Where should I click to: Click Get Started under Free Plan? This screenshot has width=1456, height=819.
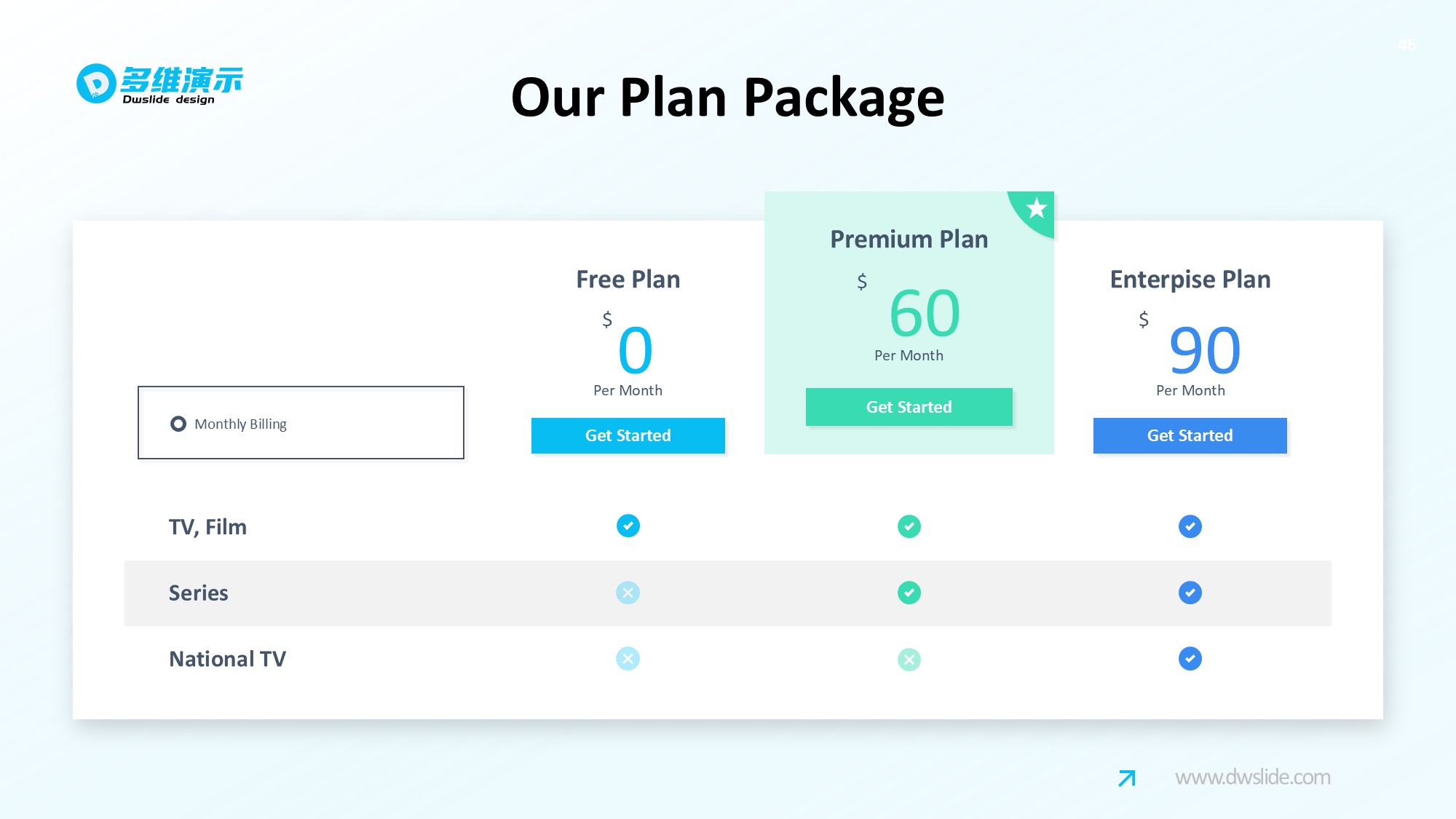(x=628, y=435)
